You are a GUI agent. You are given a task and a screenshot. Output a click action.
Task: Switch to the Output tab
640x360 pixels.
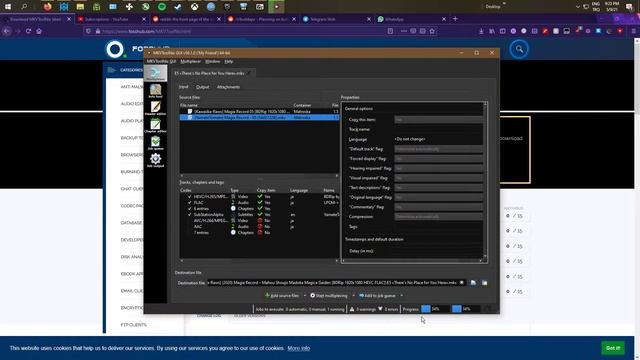[202, 87]
